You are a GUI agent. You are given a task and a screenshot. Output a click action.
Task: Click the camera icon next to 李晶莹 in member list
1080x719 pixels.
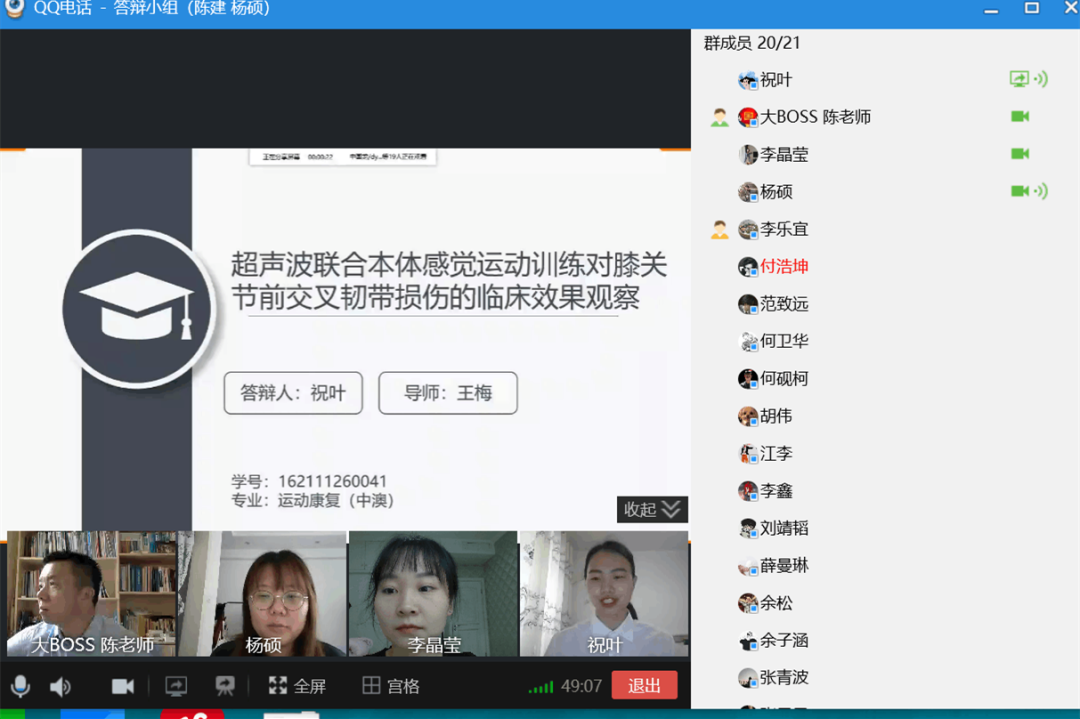click(x=1020, y=154)
